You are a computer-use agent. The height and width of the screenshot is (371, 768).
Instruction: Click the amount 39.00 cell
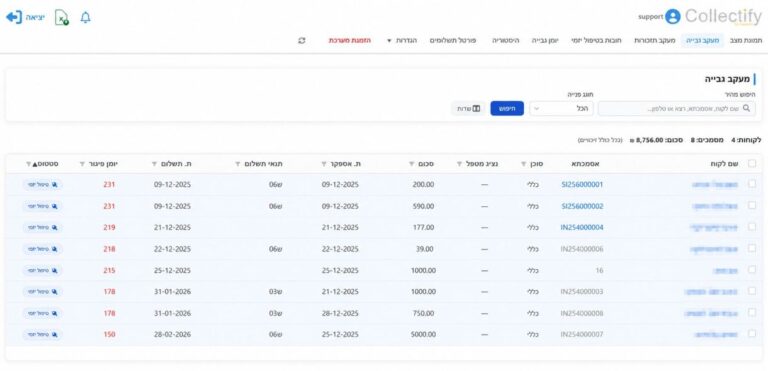click(425, 249)
